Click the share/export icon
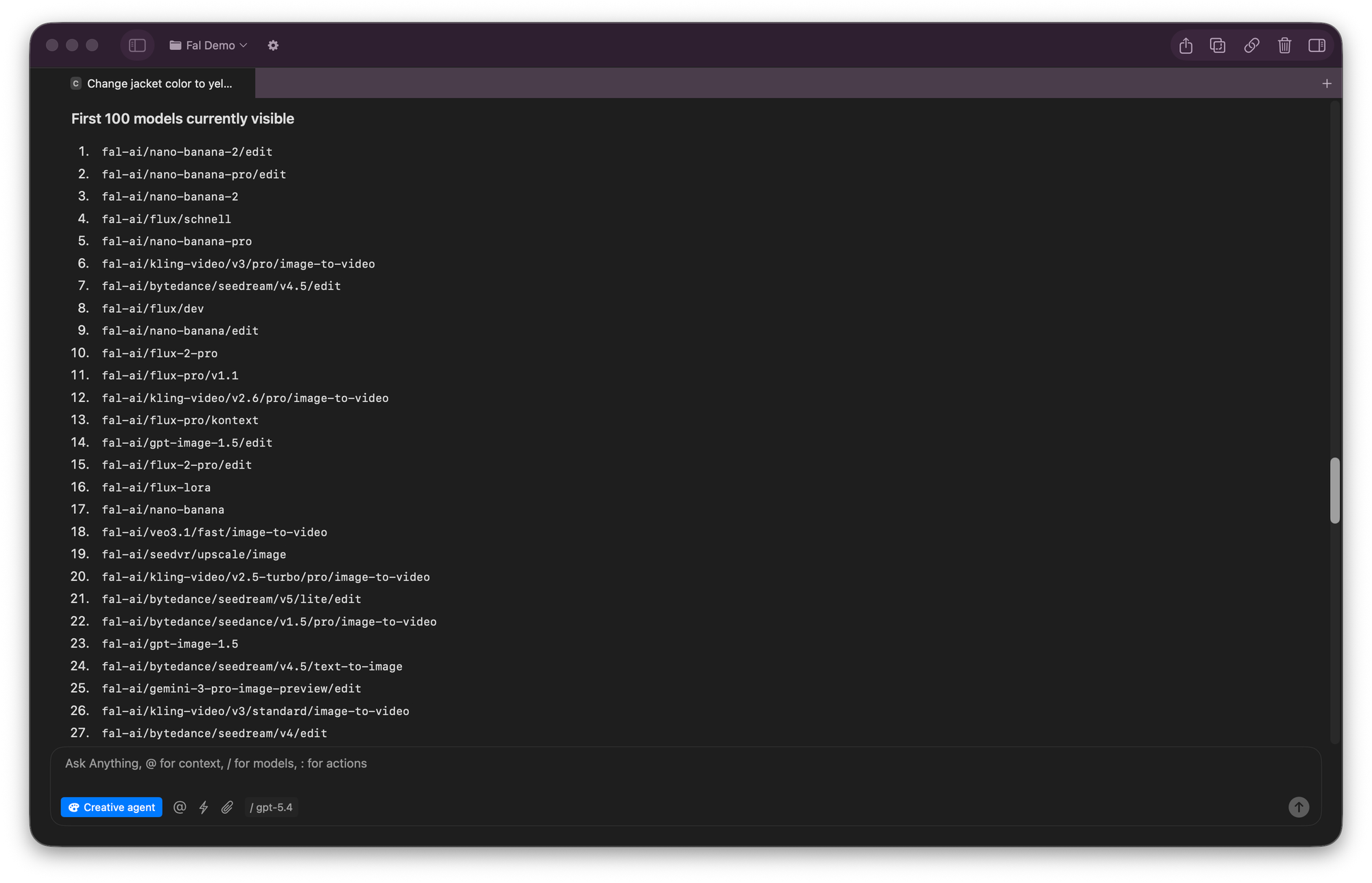This screenshot has height=883, width=1372. pos(1185,45)
